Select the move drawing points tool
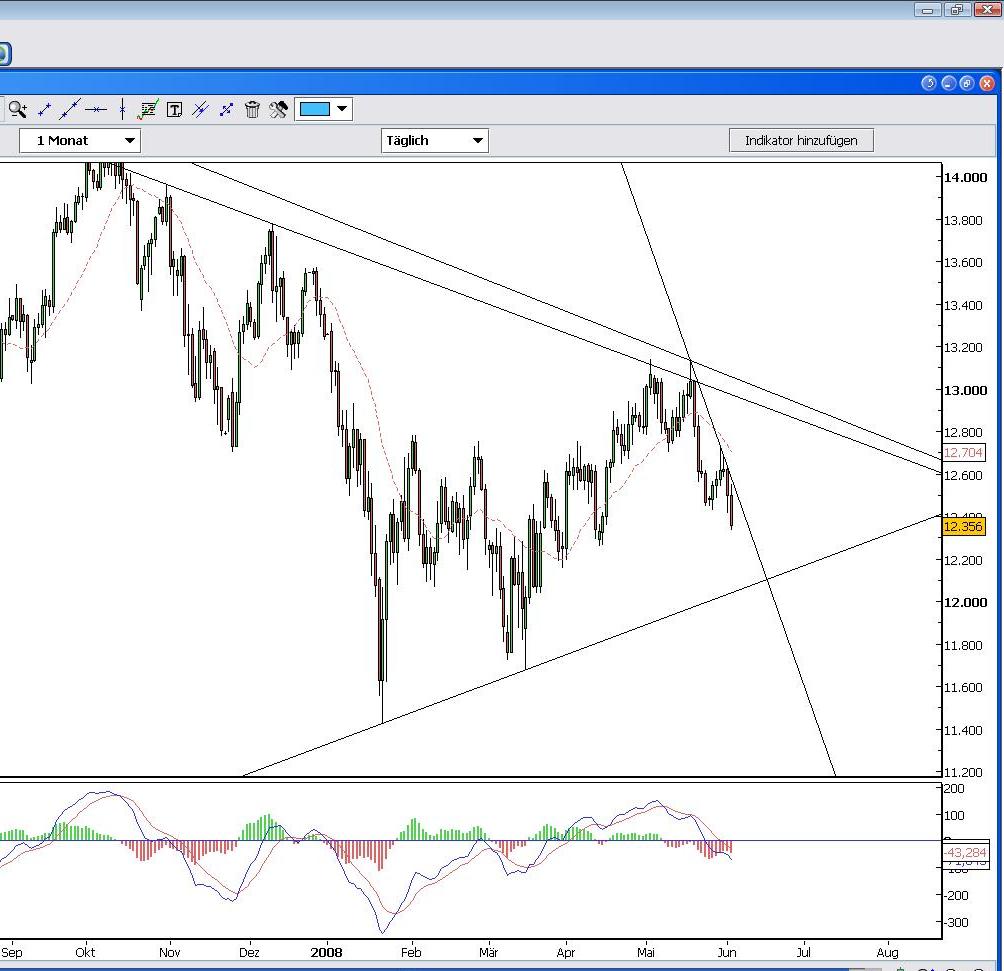1004x971 pixels. tap(226, 110)
